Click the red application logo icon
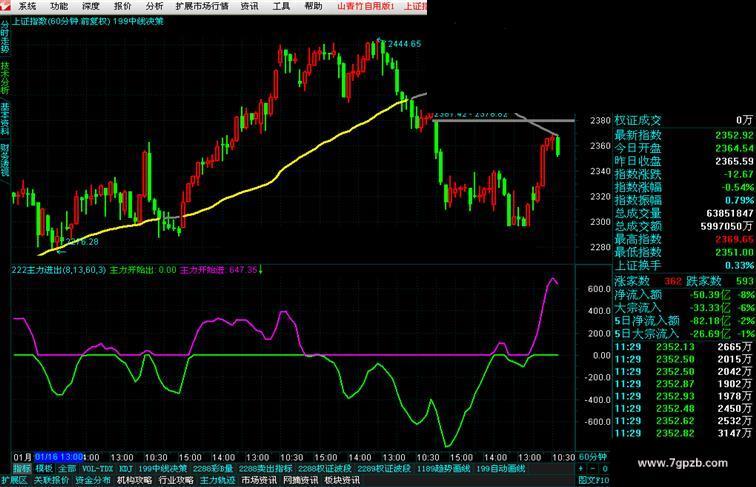The width and height of the screenshot is (756, 487). (x=6, y=6)
